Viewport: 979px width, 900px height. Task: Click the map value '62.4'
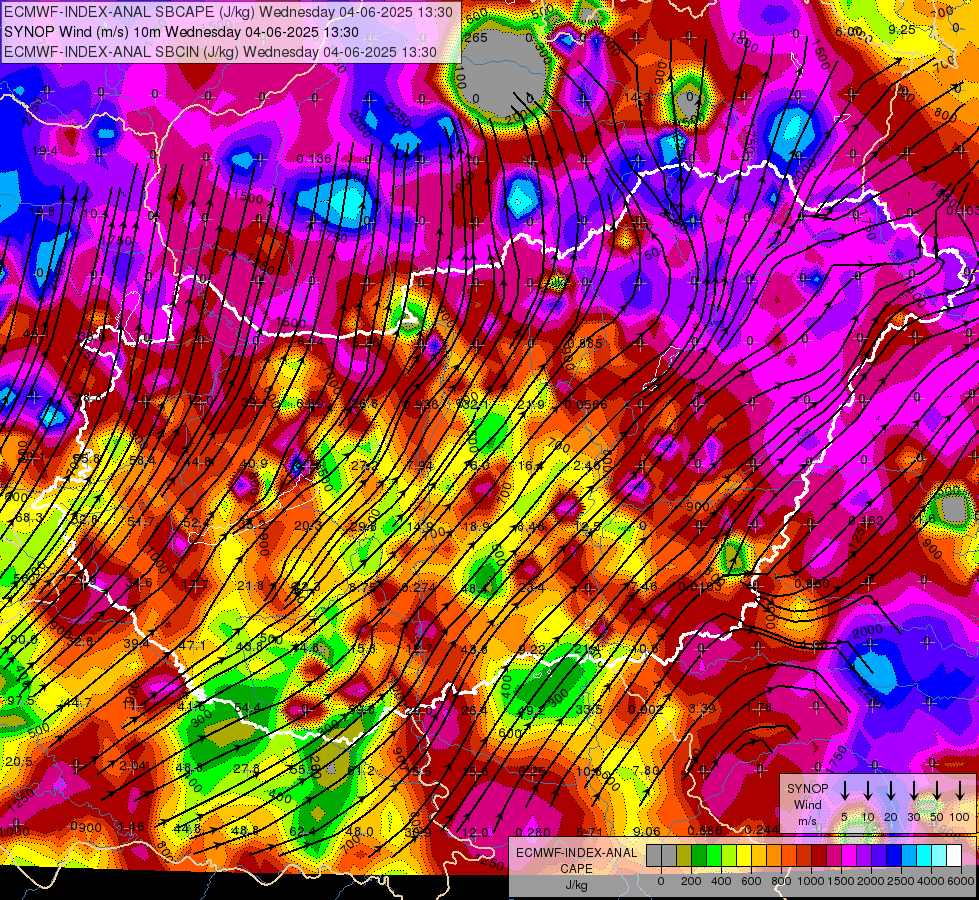(303, 831)
